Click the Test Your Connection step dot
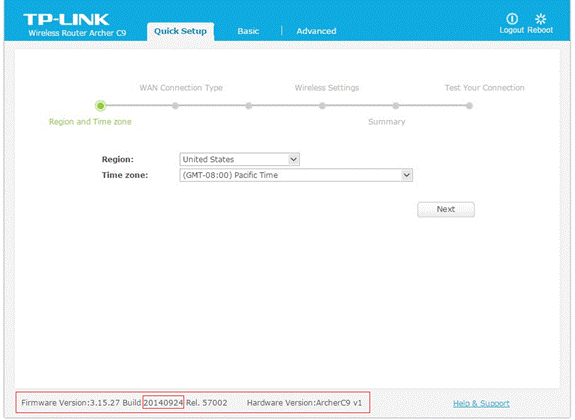Viewport: 575px width, 420px height. tap(469, 106)
